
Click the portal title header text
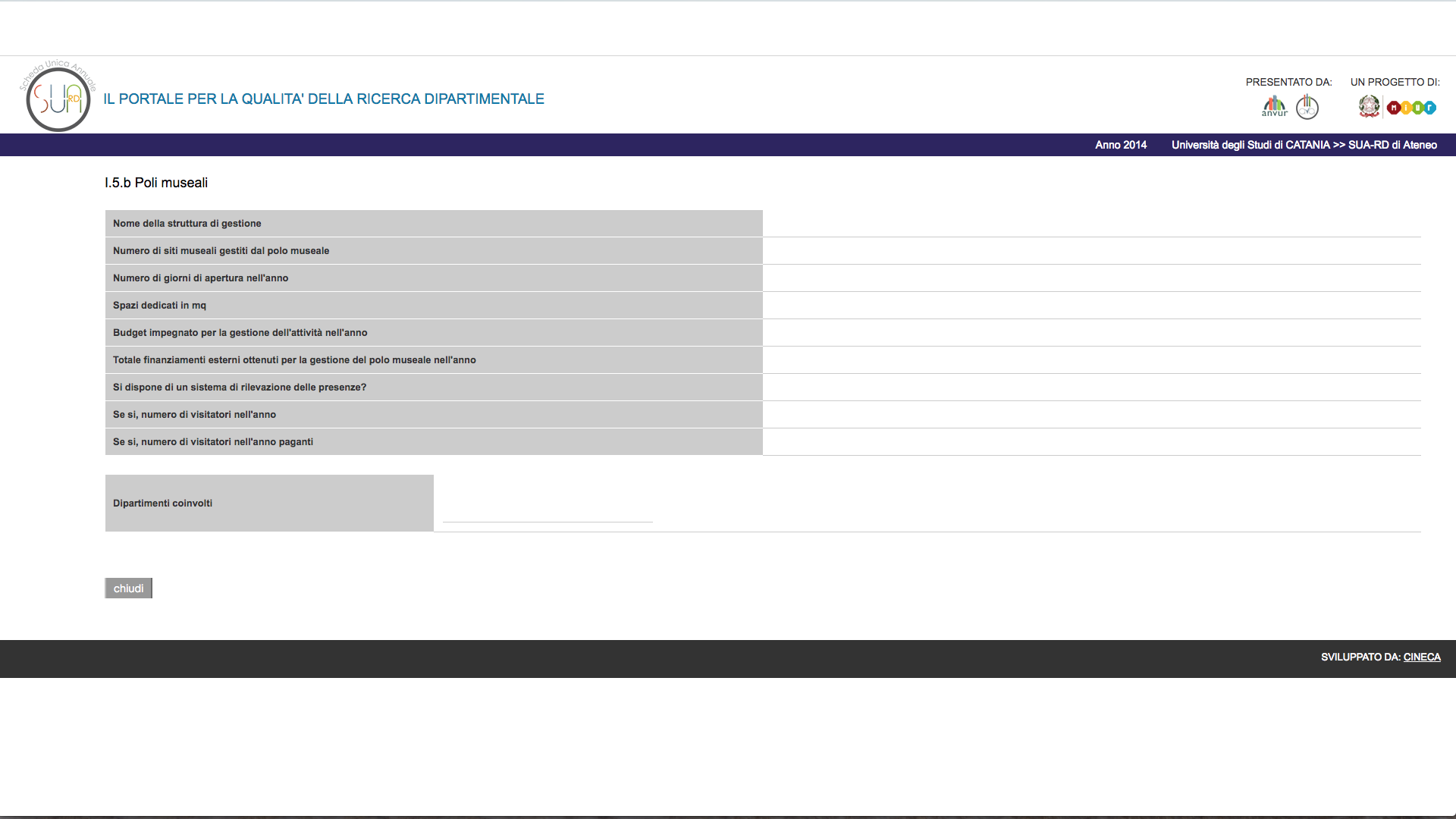pos(324,99)
